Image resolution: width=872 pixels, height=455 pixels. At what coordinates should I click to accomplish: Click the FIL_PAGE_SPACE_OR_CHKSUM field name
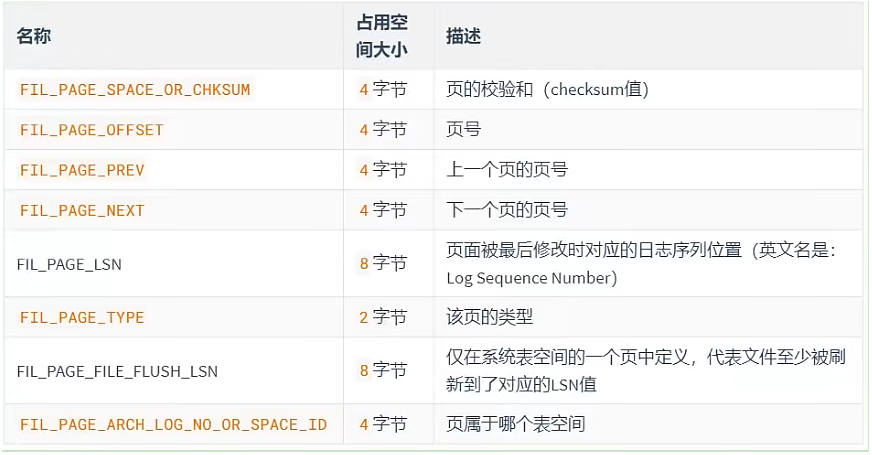(135, 90)
